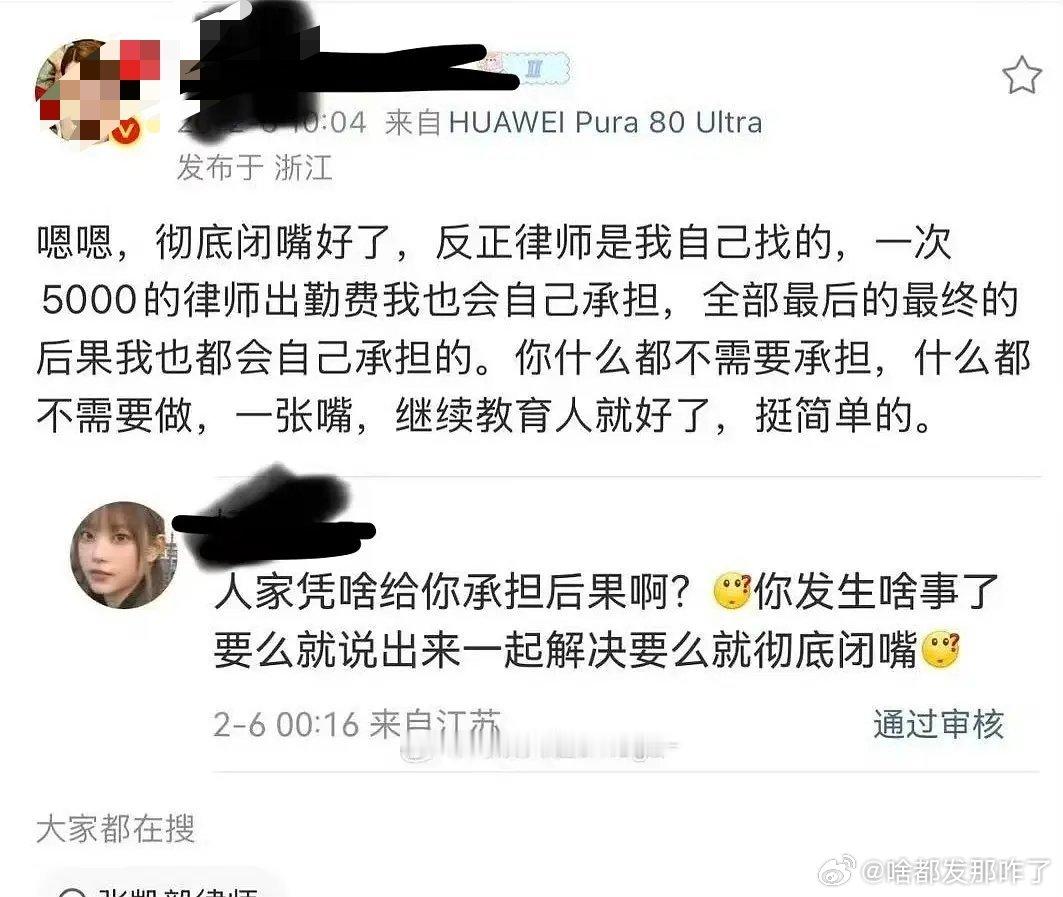Open the commenter's avatar photo
This screenshot has width=1063, height=897.
(x=124, y=554)
